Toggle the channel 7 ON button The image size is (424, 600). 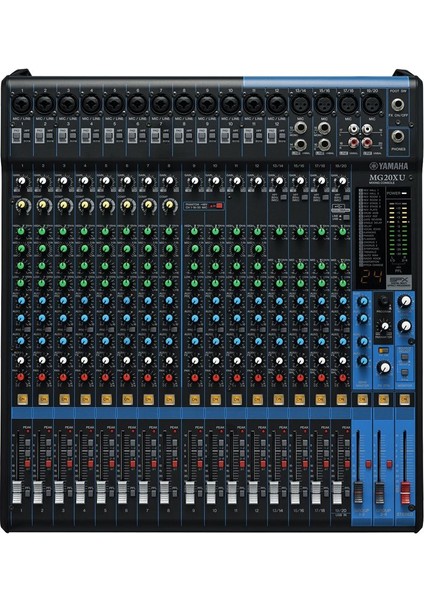point(148,399)
